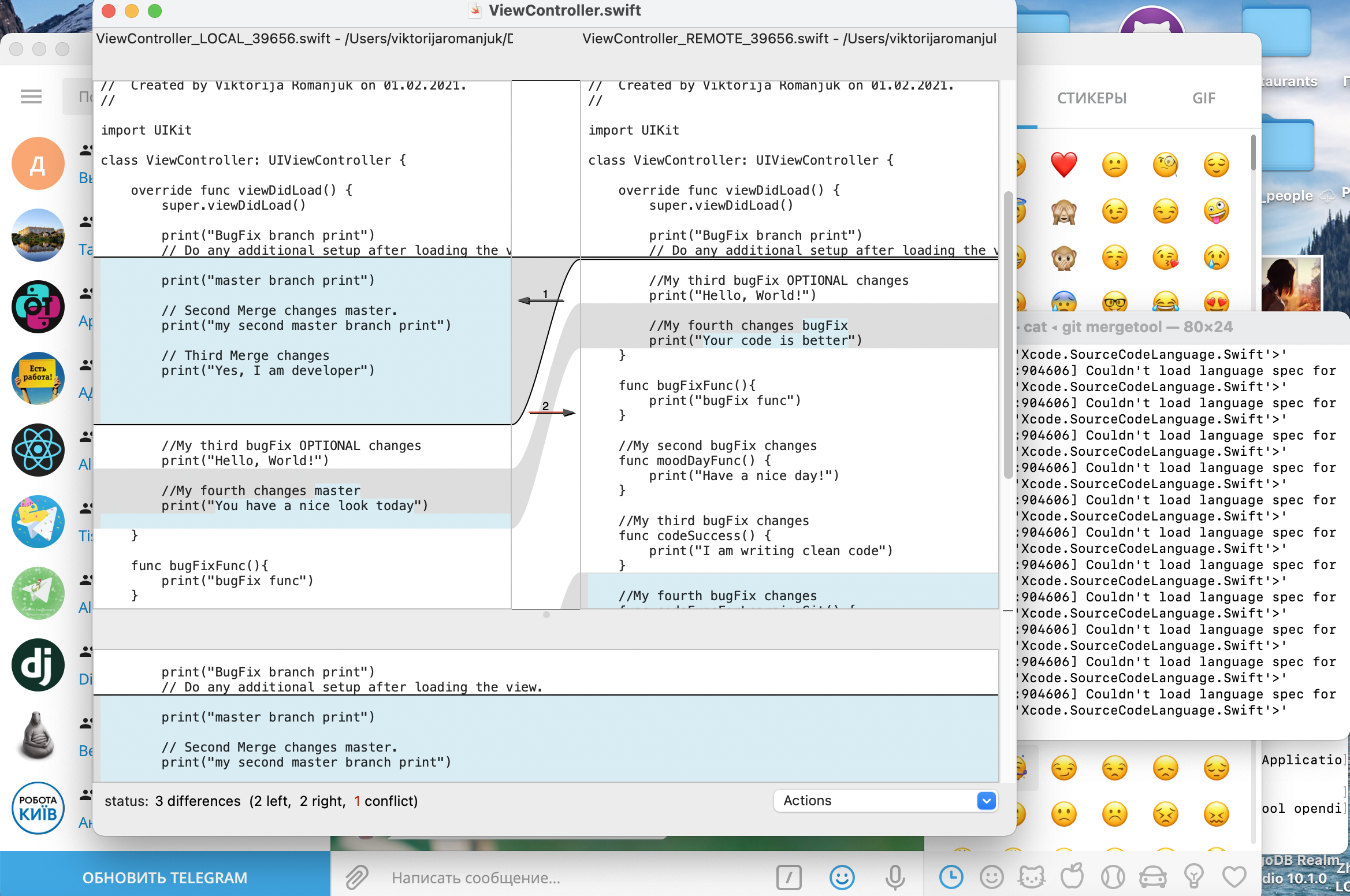The image size is (1350, 896).
Task: Click the splitter handle dot above the merge pane
Action: (546, 615)
